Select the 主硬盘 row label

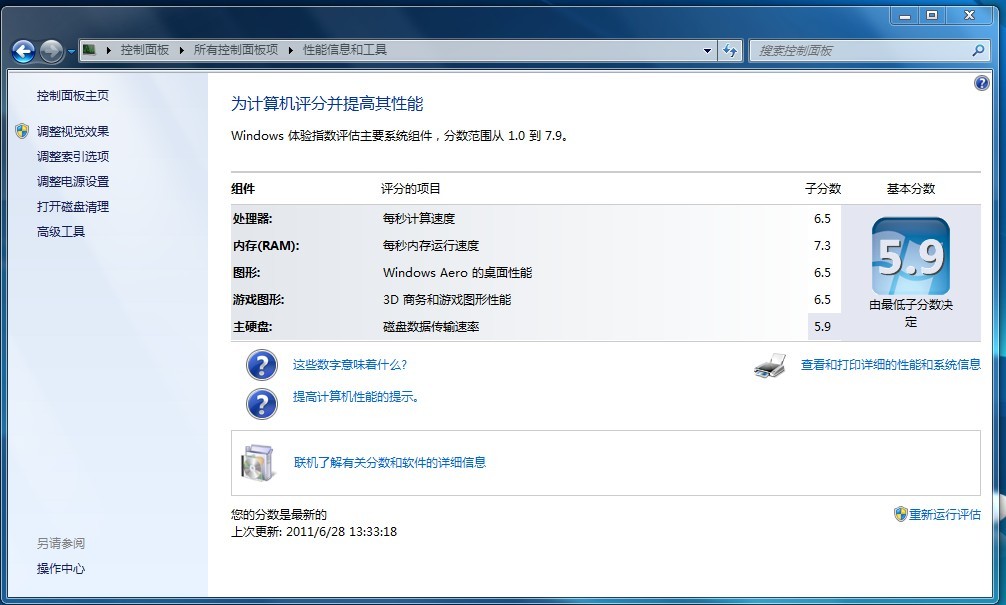click(x=252, y=326)
